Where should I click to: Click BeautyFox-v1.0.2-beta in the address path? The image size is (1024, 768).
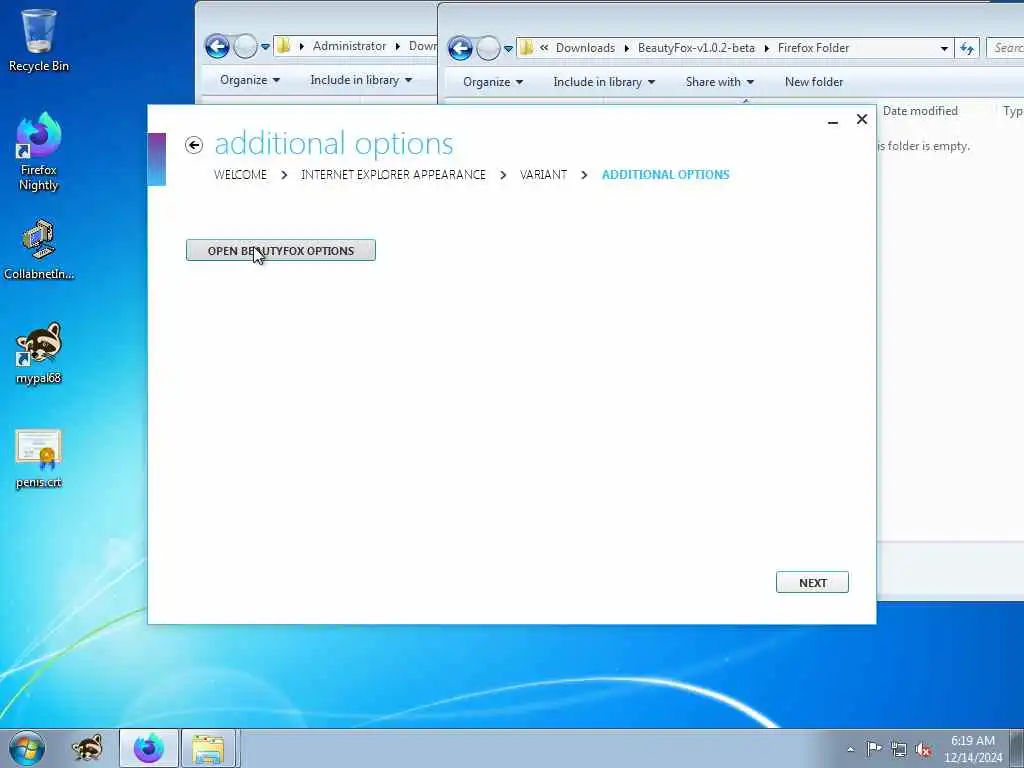point(696,48)
